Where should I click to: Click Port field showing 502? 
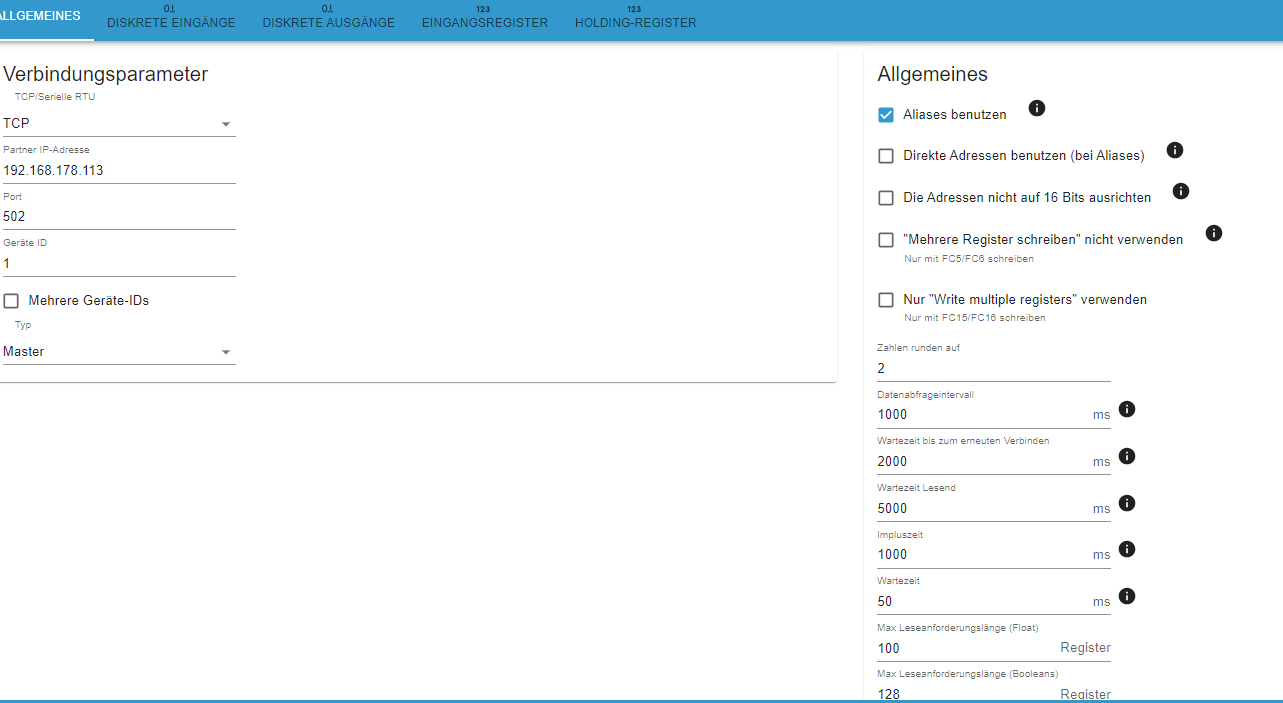click(x=119, y=216)
